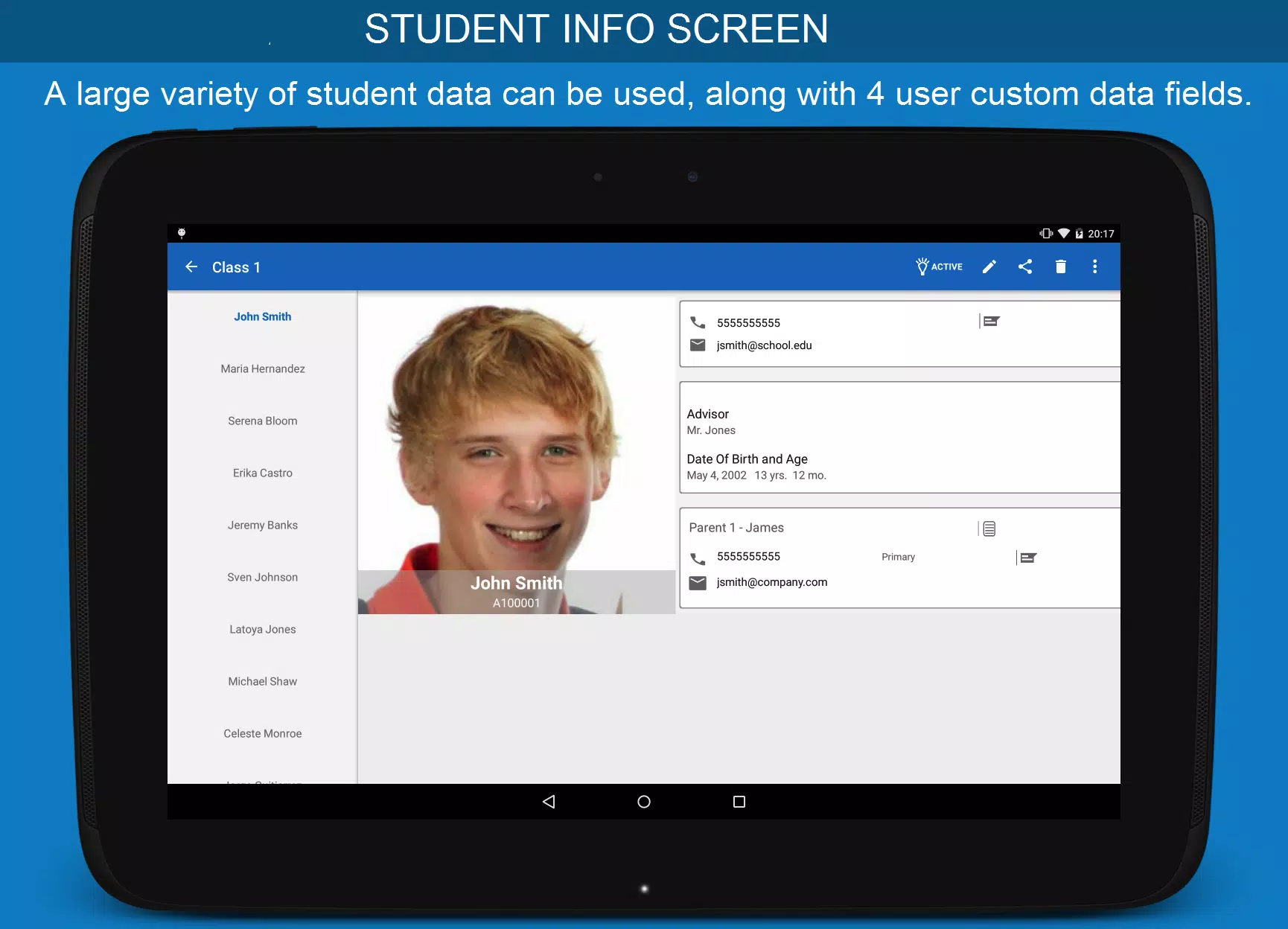The height and width of the screenshot is (929, 1288).
Task: Select Erika Castro in student list
Action: click(x=262, y=473)
